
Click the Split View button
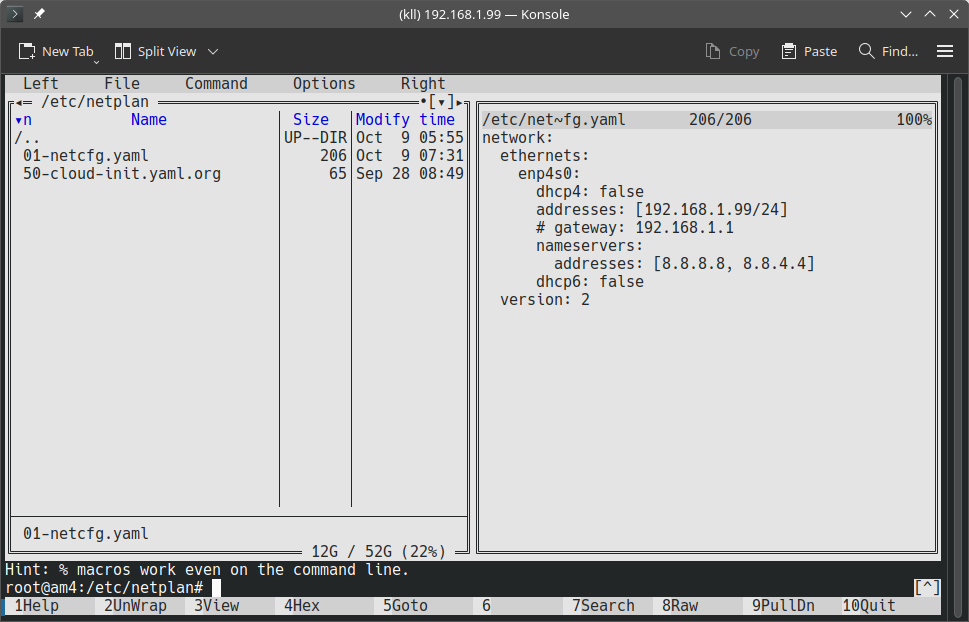(156, 51)
